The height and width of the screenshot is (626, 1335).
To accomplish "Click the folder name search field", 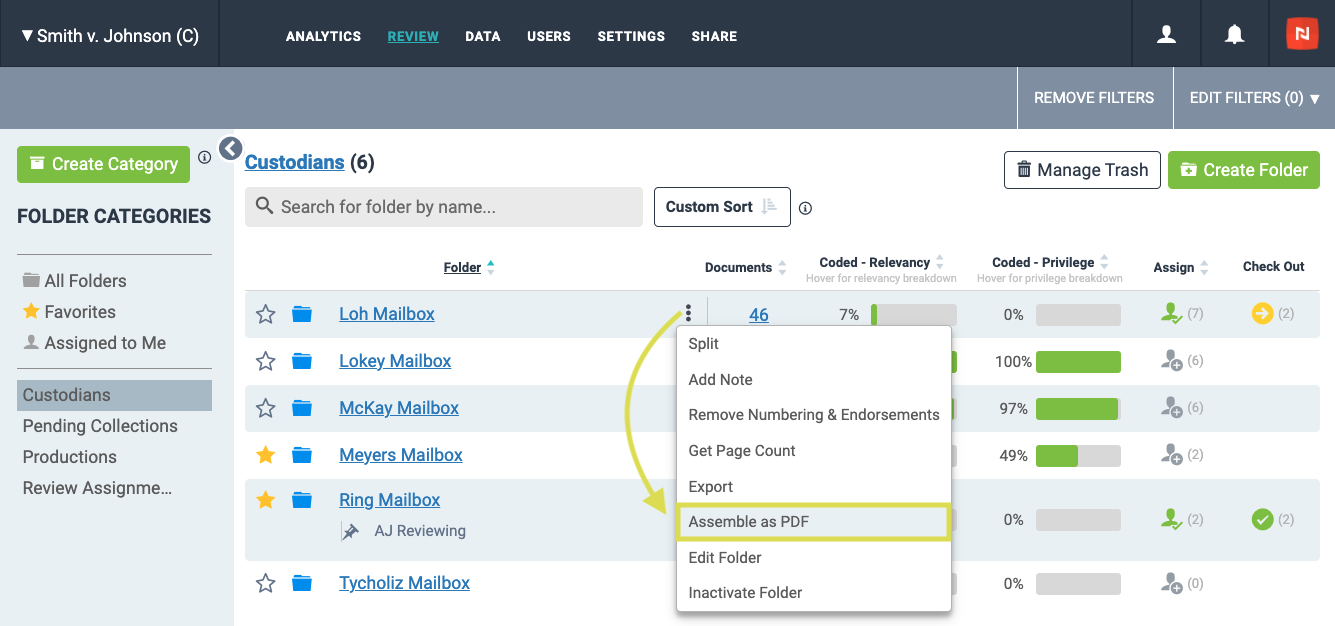I will (x=444, y=207).
